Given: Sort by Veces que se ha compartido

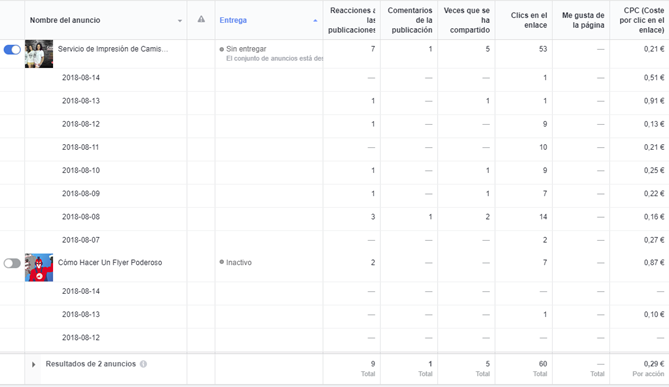Looking at the screenshot, I should click(467, 20).
